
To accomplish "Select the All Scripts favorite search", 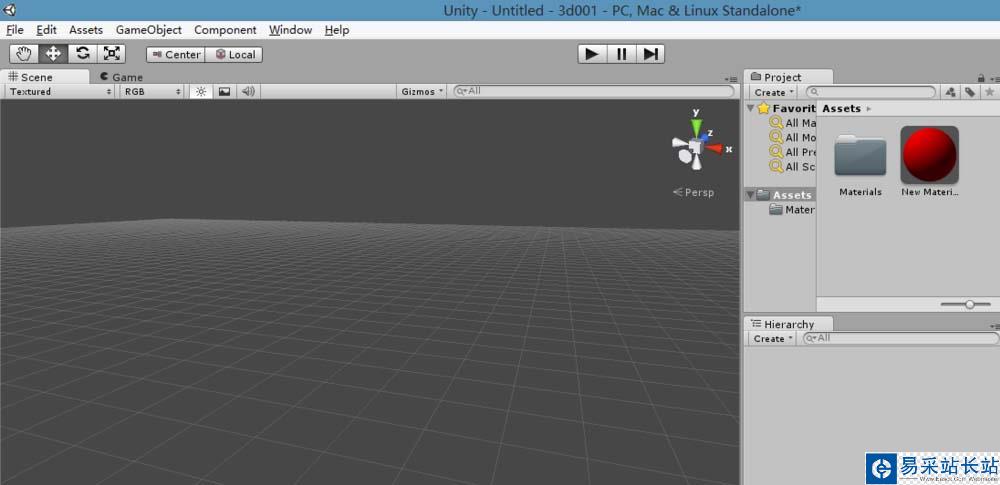I will [x=793, y=167].
